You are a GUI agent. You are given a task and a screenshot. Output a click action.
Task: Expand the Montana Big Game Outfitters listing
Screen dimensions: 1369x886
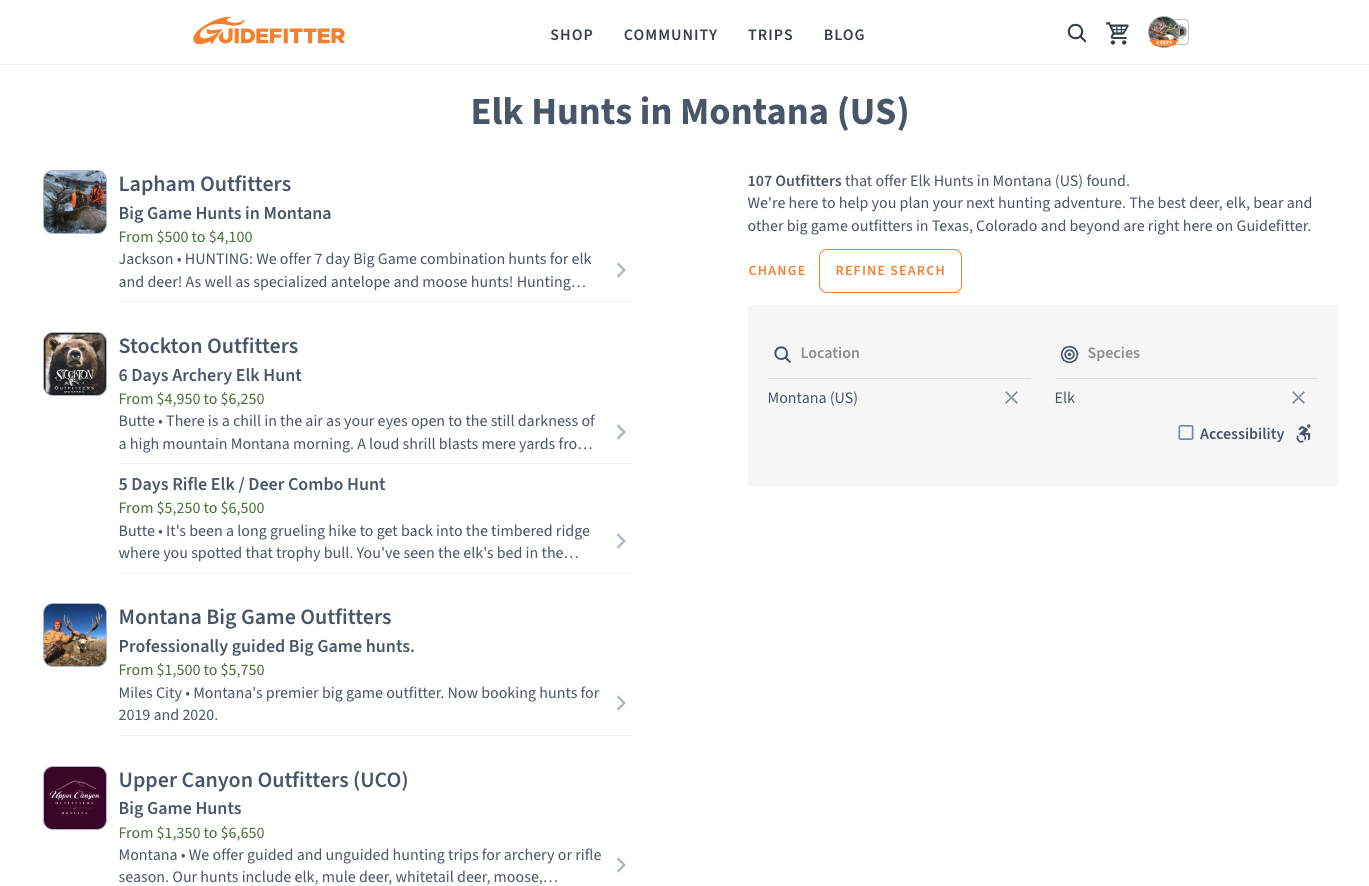coord(620,703)
